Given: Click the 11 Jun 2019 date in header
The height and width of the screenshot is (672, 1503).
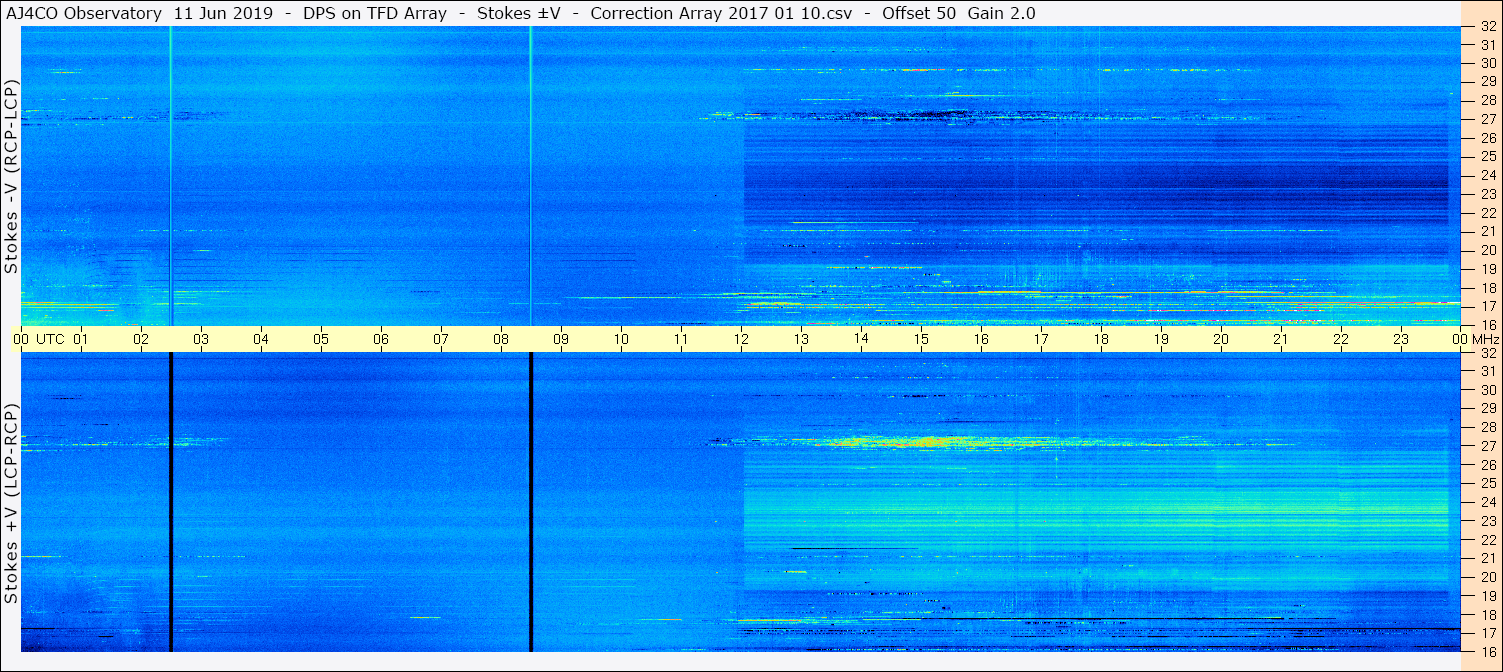Looking at the screenshot, I should pos(217,14).
